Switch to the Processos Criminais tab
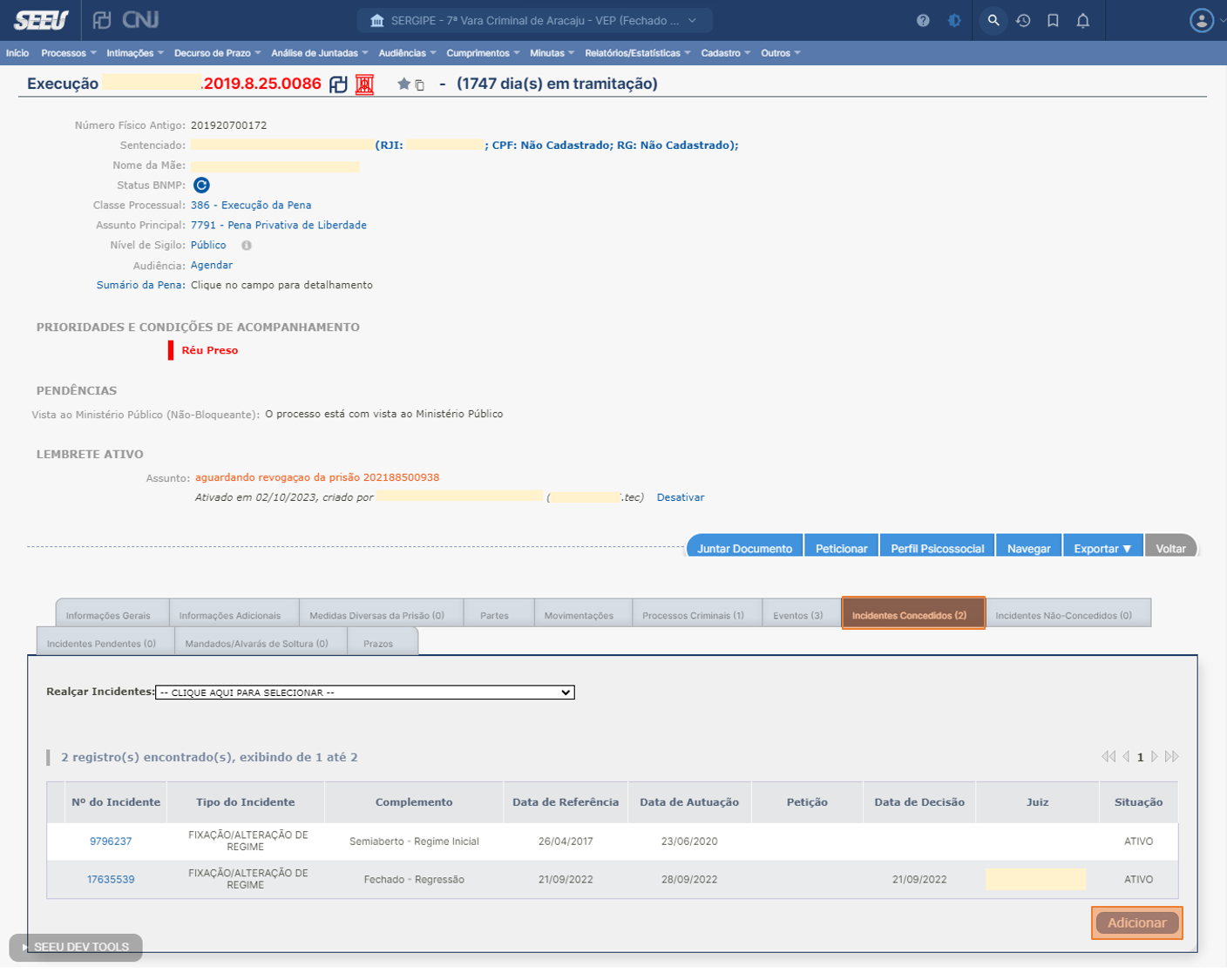The height and width of the screenshot is (980, 1227). [x=696, y=613]
